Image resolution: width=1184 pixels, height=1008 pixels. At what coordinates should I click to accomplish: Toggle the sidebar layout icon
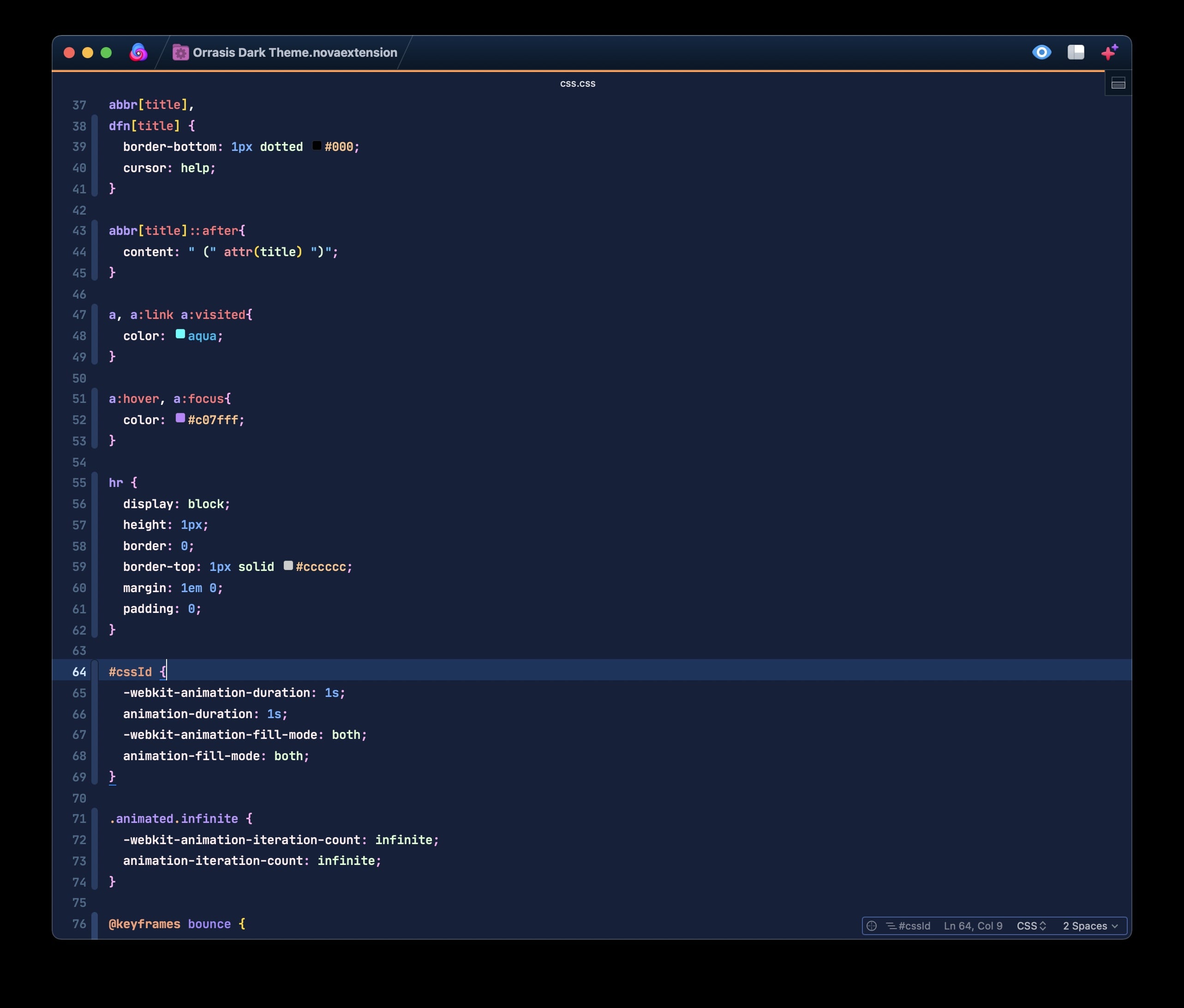tap(1076, 53)
